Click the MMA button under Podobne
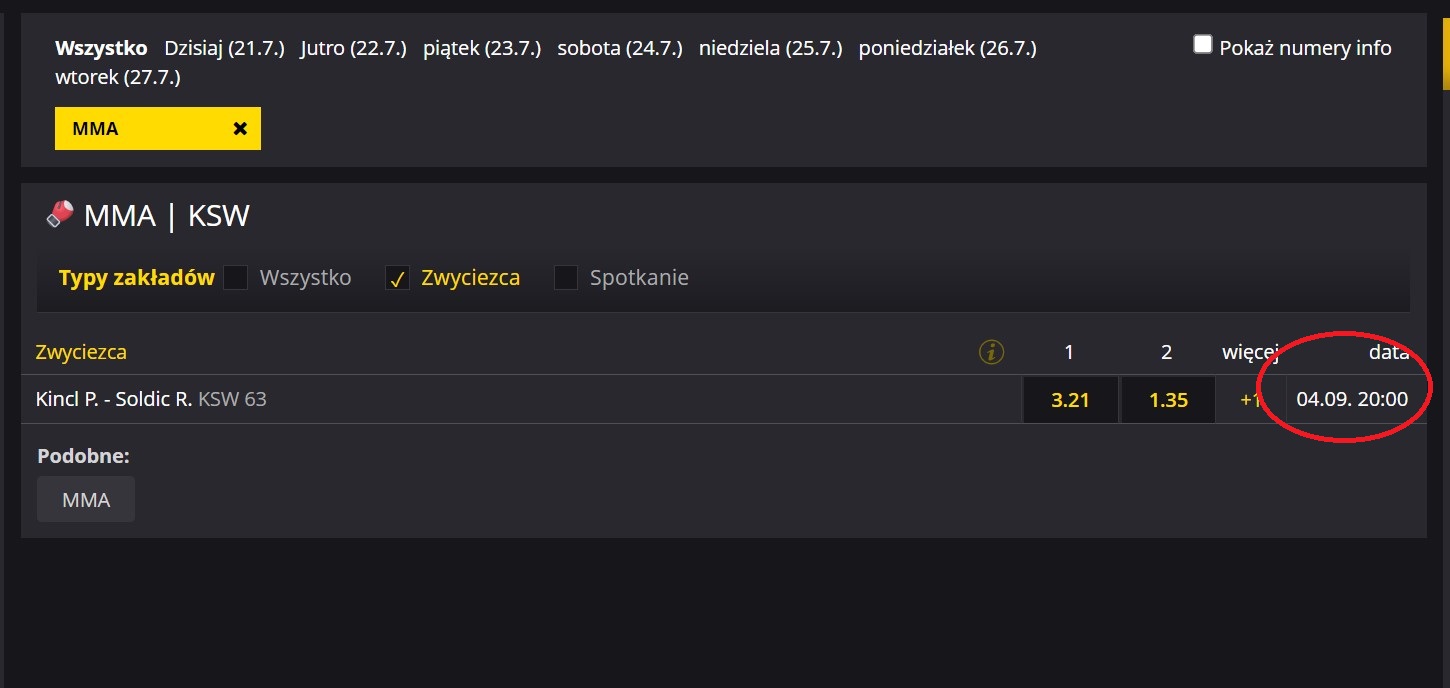This screenshot has width=1450, height=688. point(86,499)
